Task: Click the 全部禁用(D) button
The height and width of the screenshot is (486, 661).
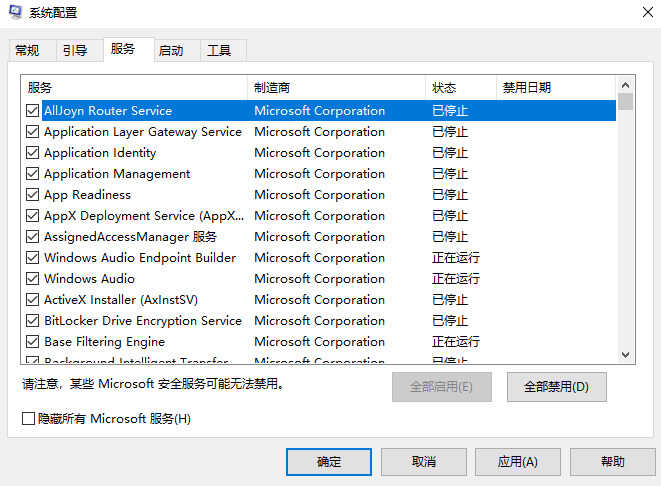Action: [x=556, y=386]
